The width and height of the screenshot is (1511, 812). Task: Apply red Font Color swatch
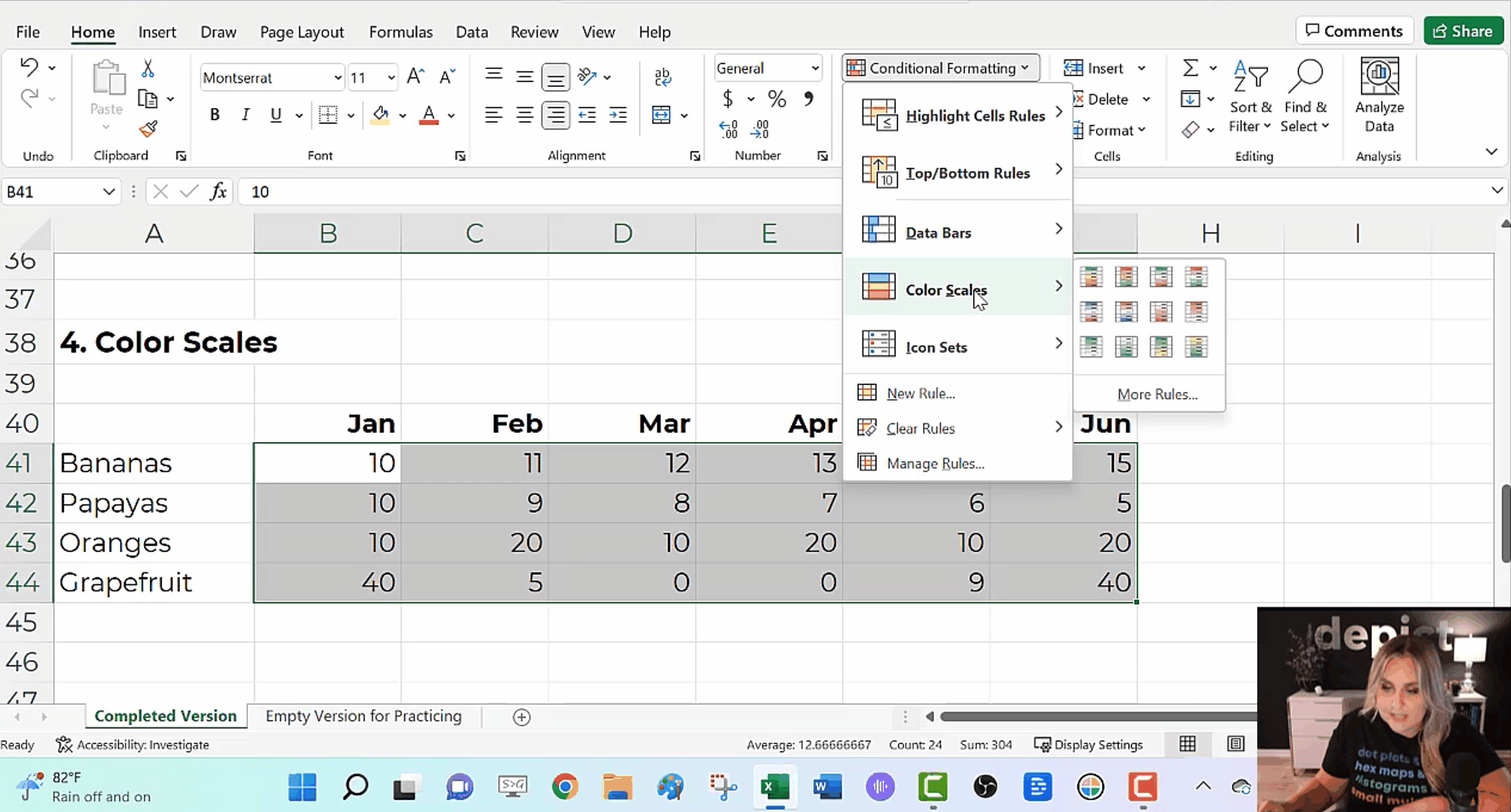[429, 115]
